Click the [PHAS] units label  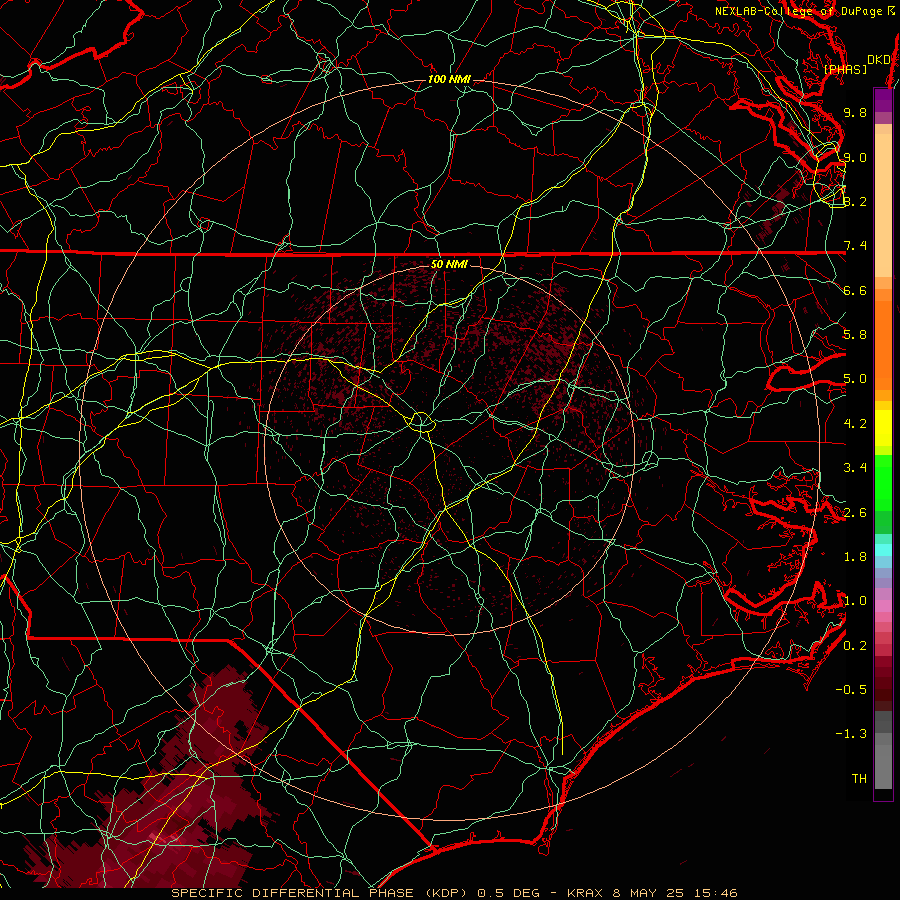click(x=845, y=69)
